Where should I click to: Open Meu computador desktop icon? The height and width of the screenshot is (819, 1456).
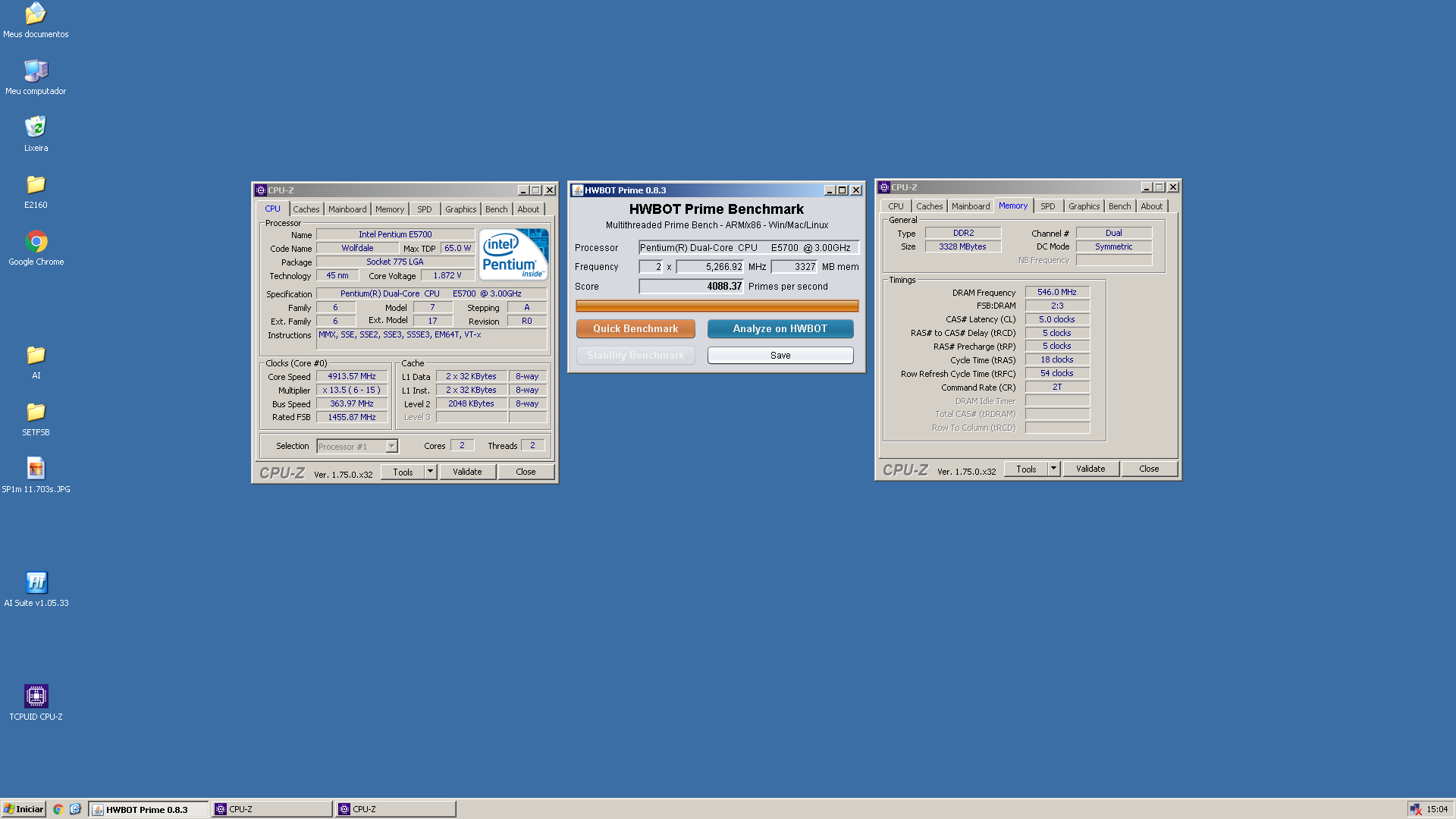[36, 77]
